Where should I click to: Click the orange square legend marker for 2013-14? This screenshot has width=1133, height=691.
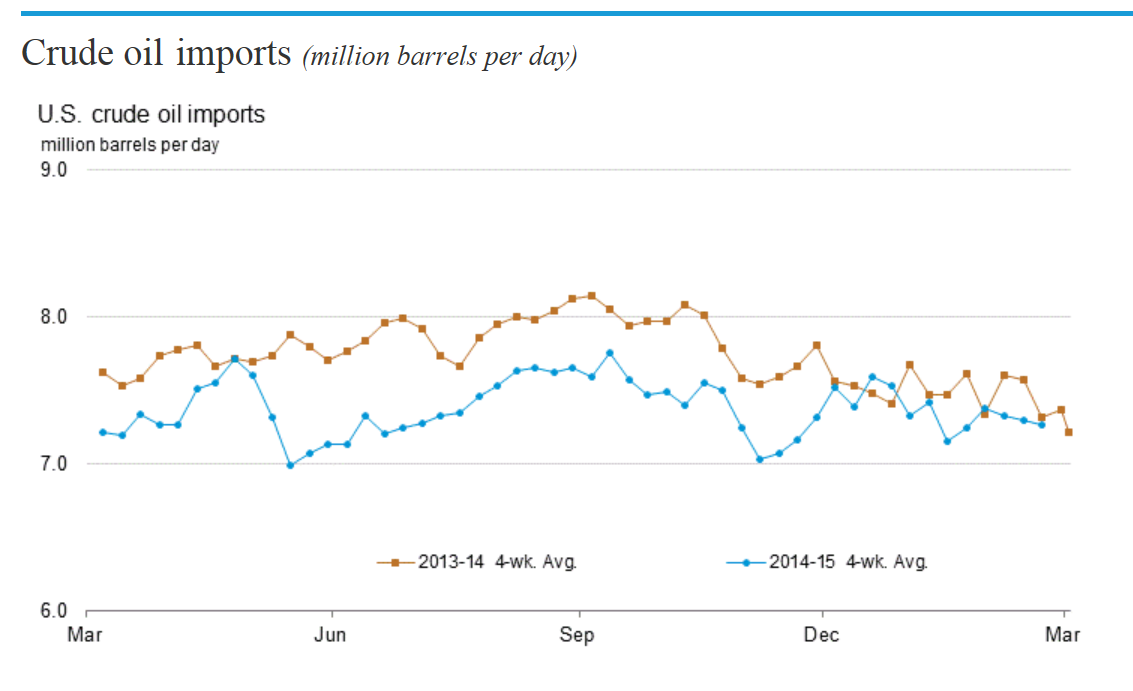click(x=395, y=562)
